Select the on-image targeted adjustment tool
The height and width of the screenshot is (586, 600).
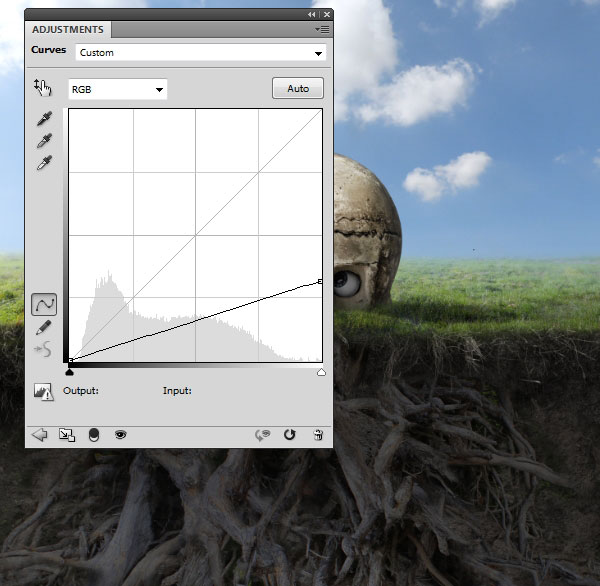pos(42,88)
